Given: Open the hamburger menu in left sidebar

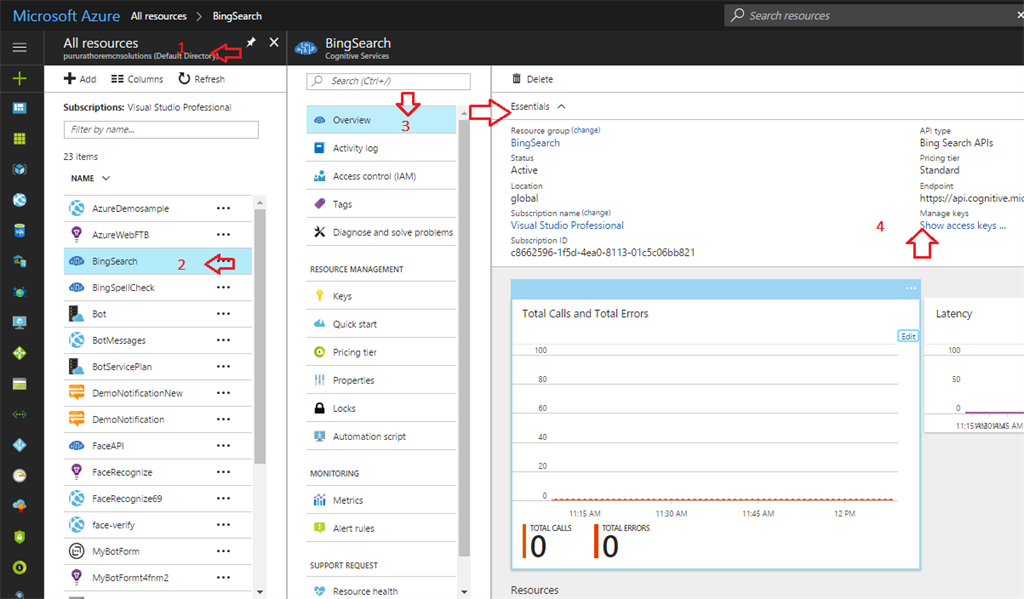Looking at the screenshot, I should tap(20, 47).
